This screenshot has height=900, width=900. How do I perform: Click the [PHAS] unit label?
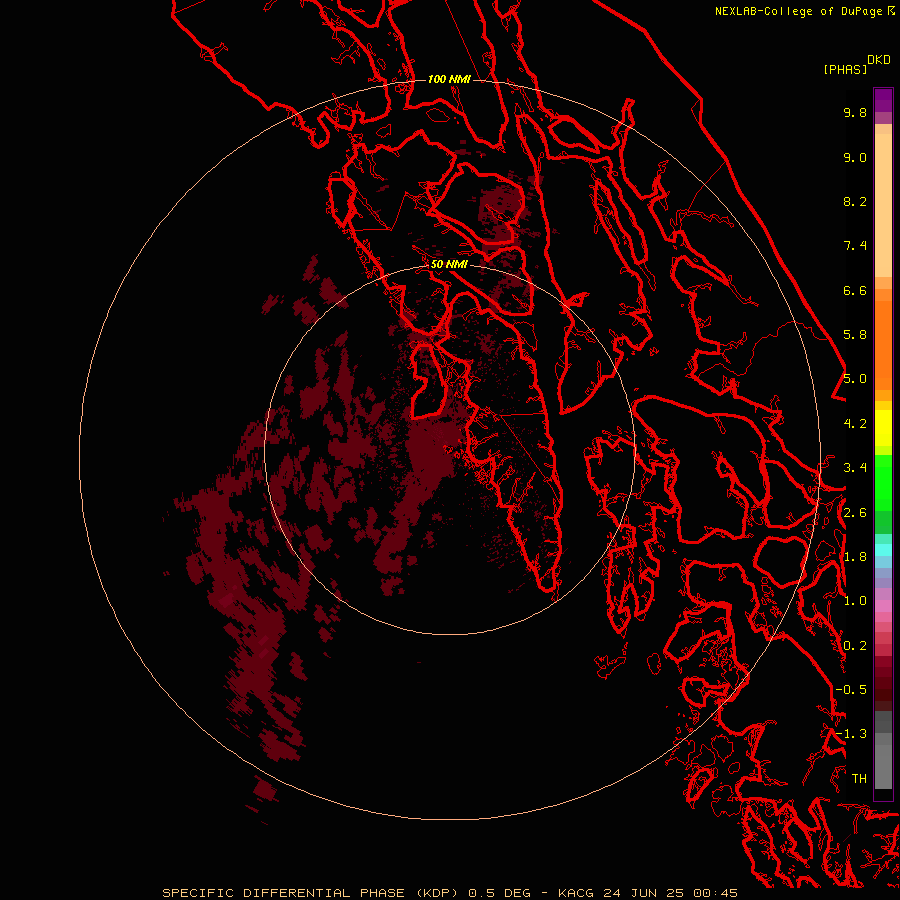(845, 69)
